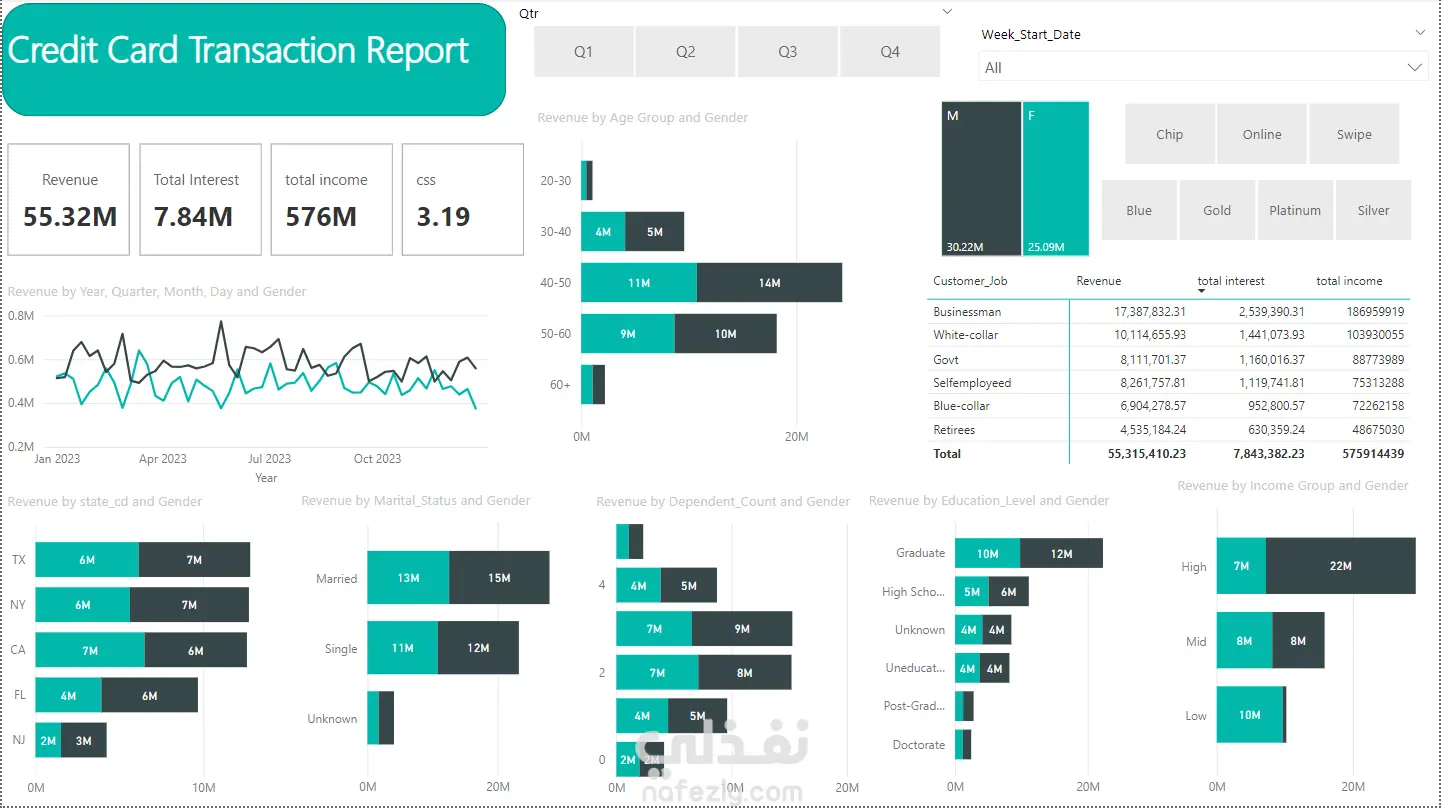Select the Govt table row
Viewport: 1443px width, 808px height.
tap(1168, 359)
